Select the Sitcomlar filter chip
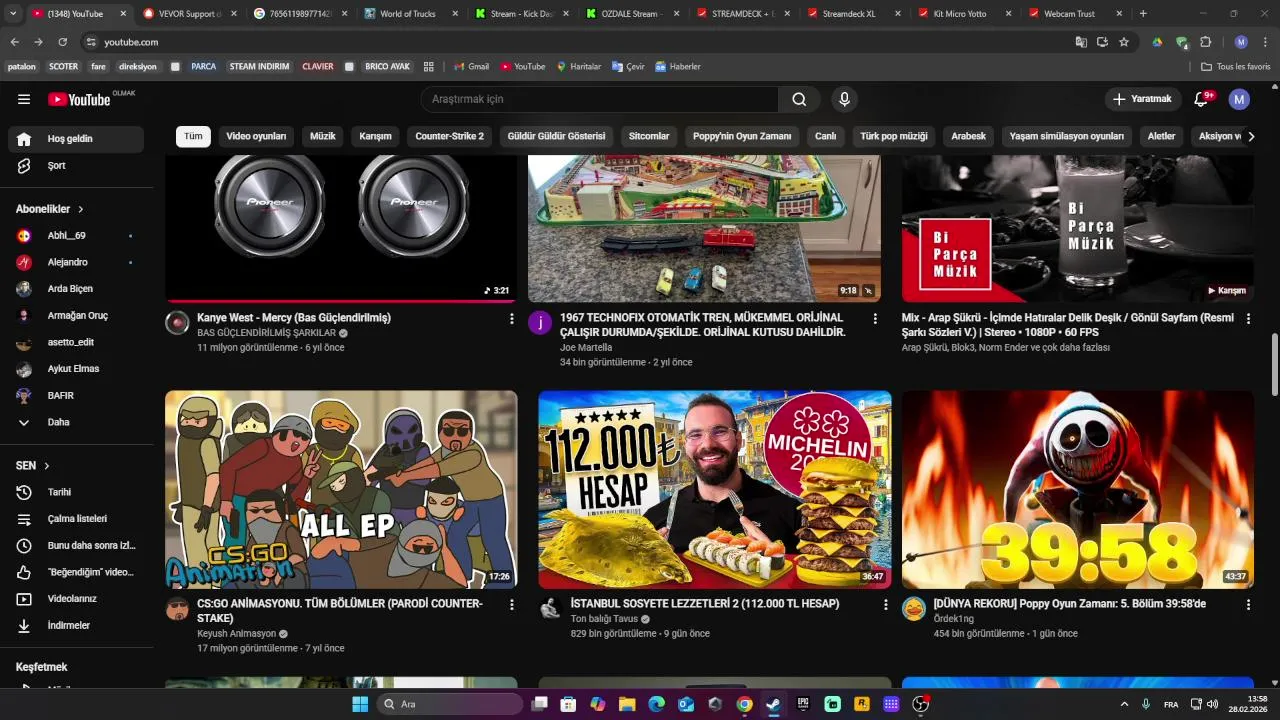1280x720 pixels. click(649, 136)
